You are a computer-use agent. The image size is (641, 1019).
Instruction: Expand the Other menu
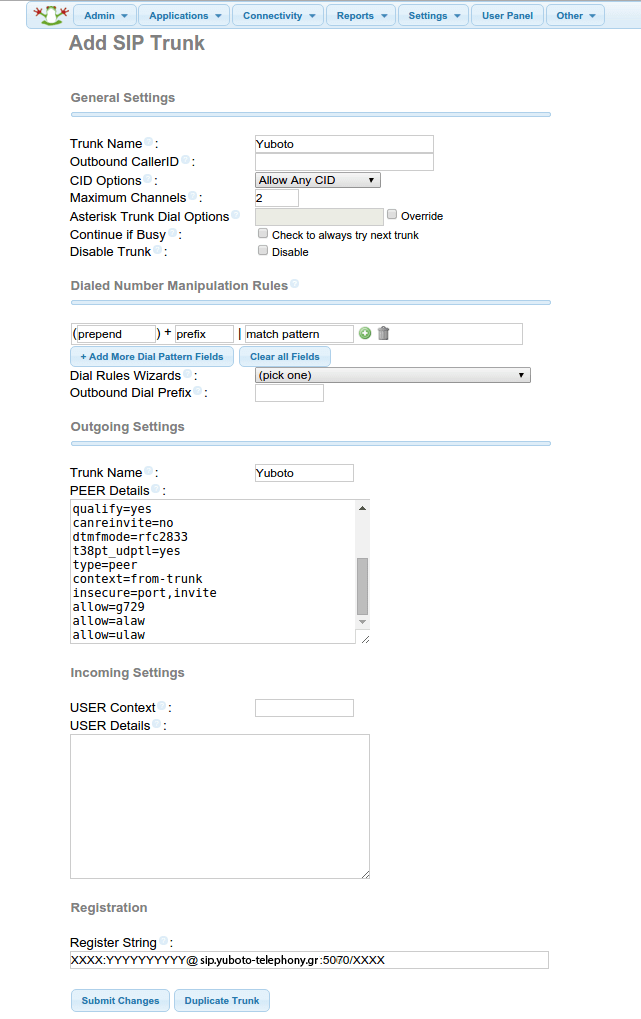[575, 16]
